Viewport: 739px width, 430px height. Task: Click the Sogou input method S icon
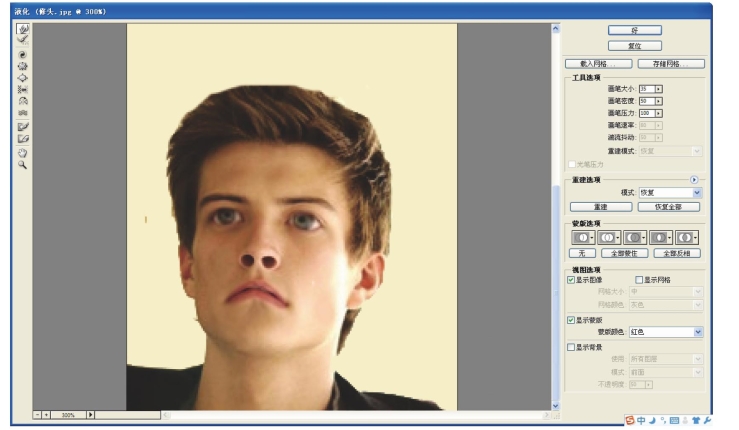tap(630, 421)
